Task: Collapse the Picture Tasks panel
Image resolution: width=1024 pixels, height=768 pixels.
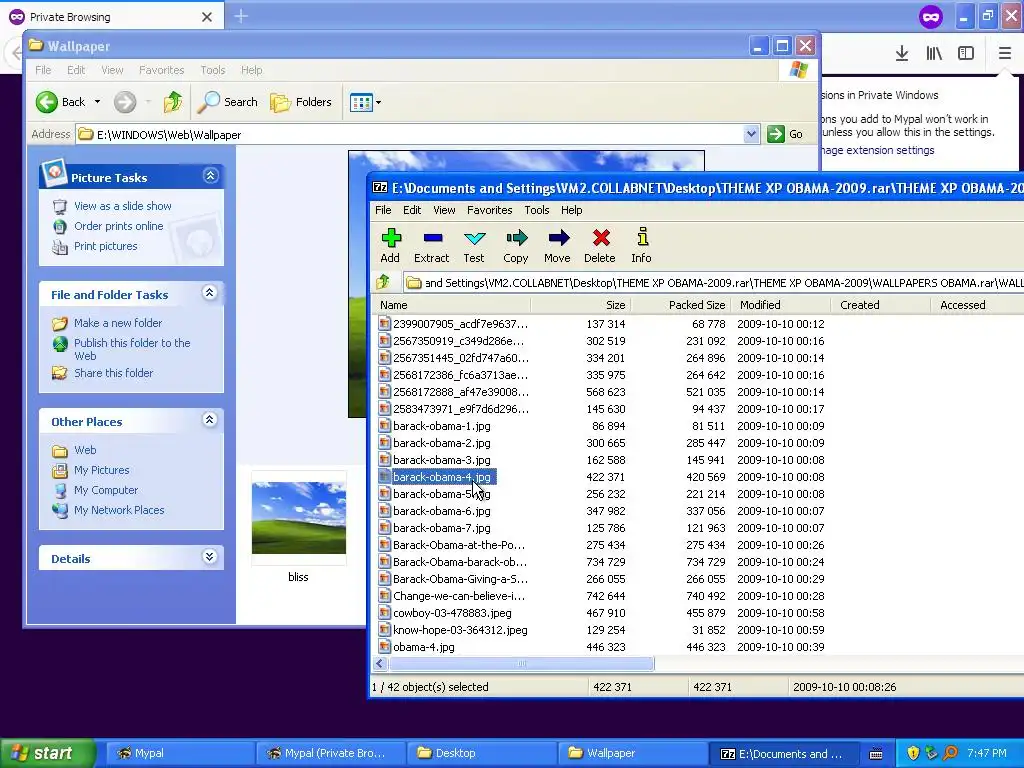Action: tap(210, 176)
